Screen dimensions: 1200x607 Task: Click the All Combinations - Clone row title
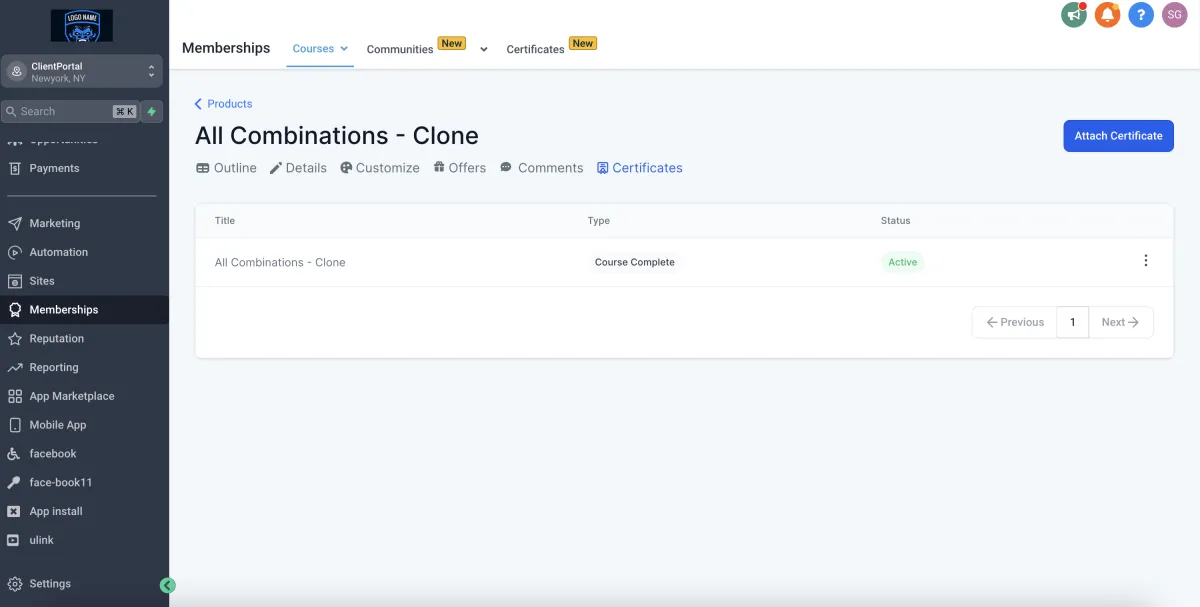(x=280, y=262)
